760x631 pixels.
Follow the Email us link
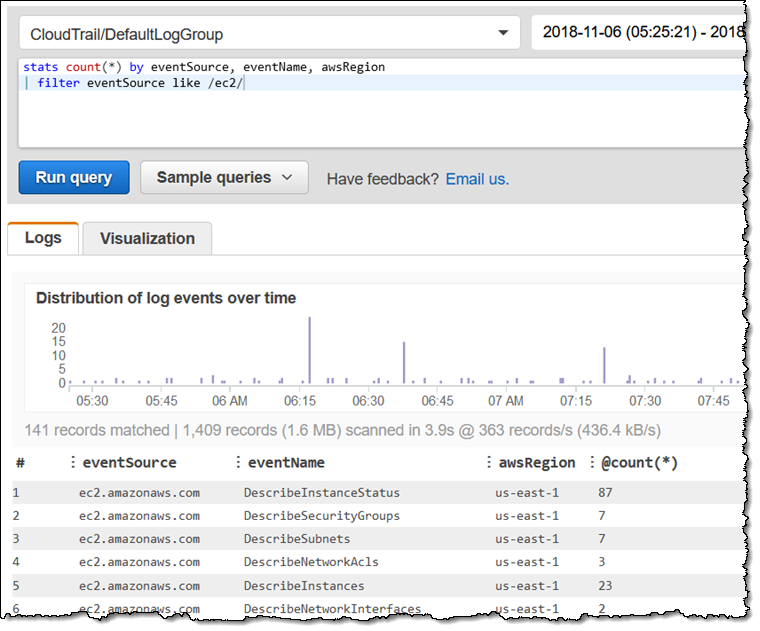click(x=477, y=179)
